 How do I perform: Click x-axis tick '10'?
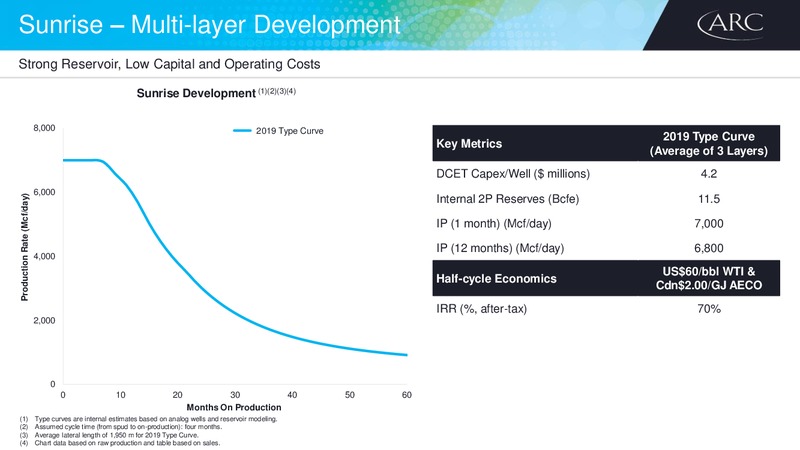pyautogui.click(x=120, y=395)
